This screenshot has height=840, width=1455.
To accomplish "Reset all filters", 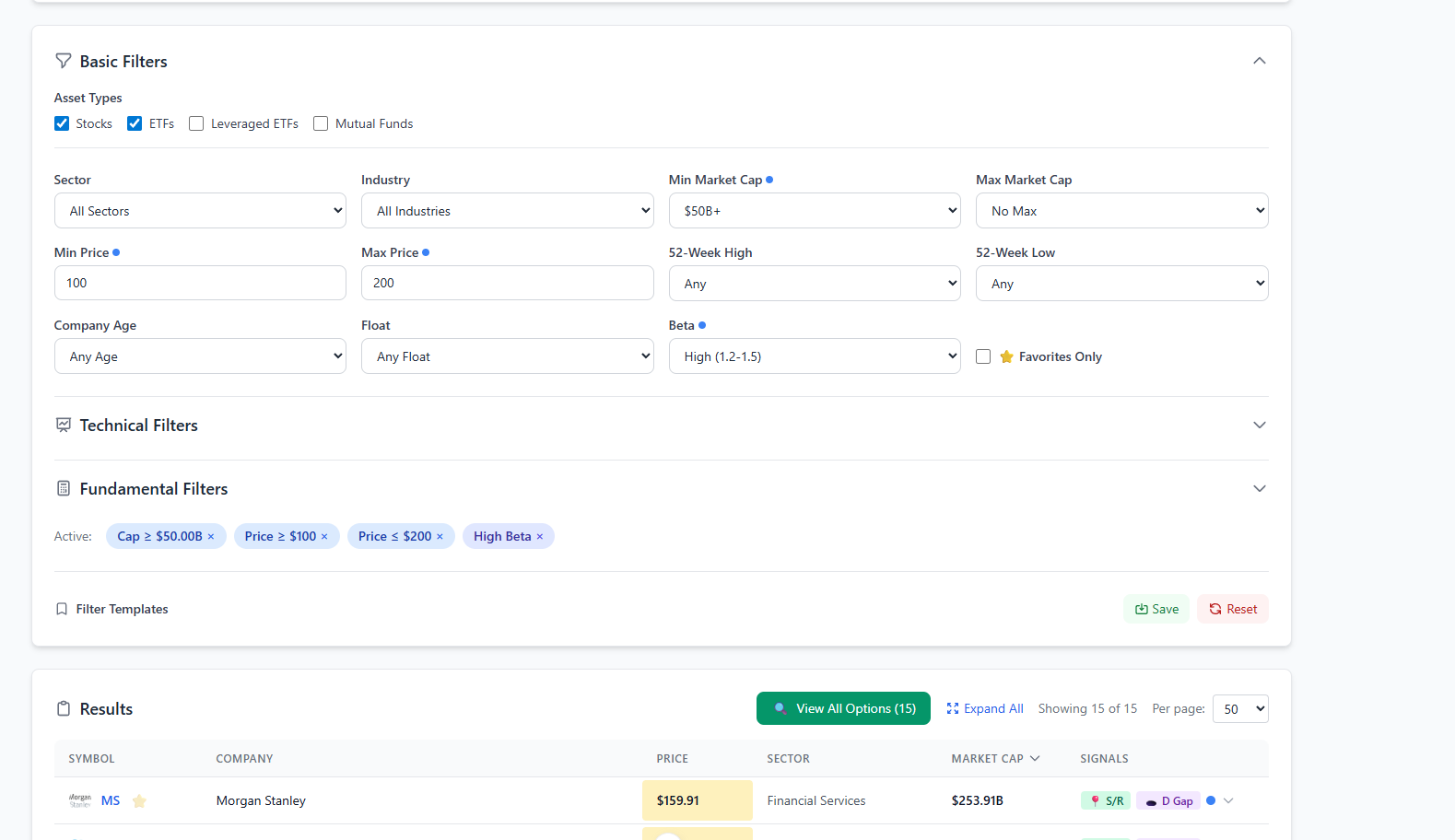I will tap(1233, 609).
